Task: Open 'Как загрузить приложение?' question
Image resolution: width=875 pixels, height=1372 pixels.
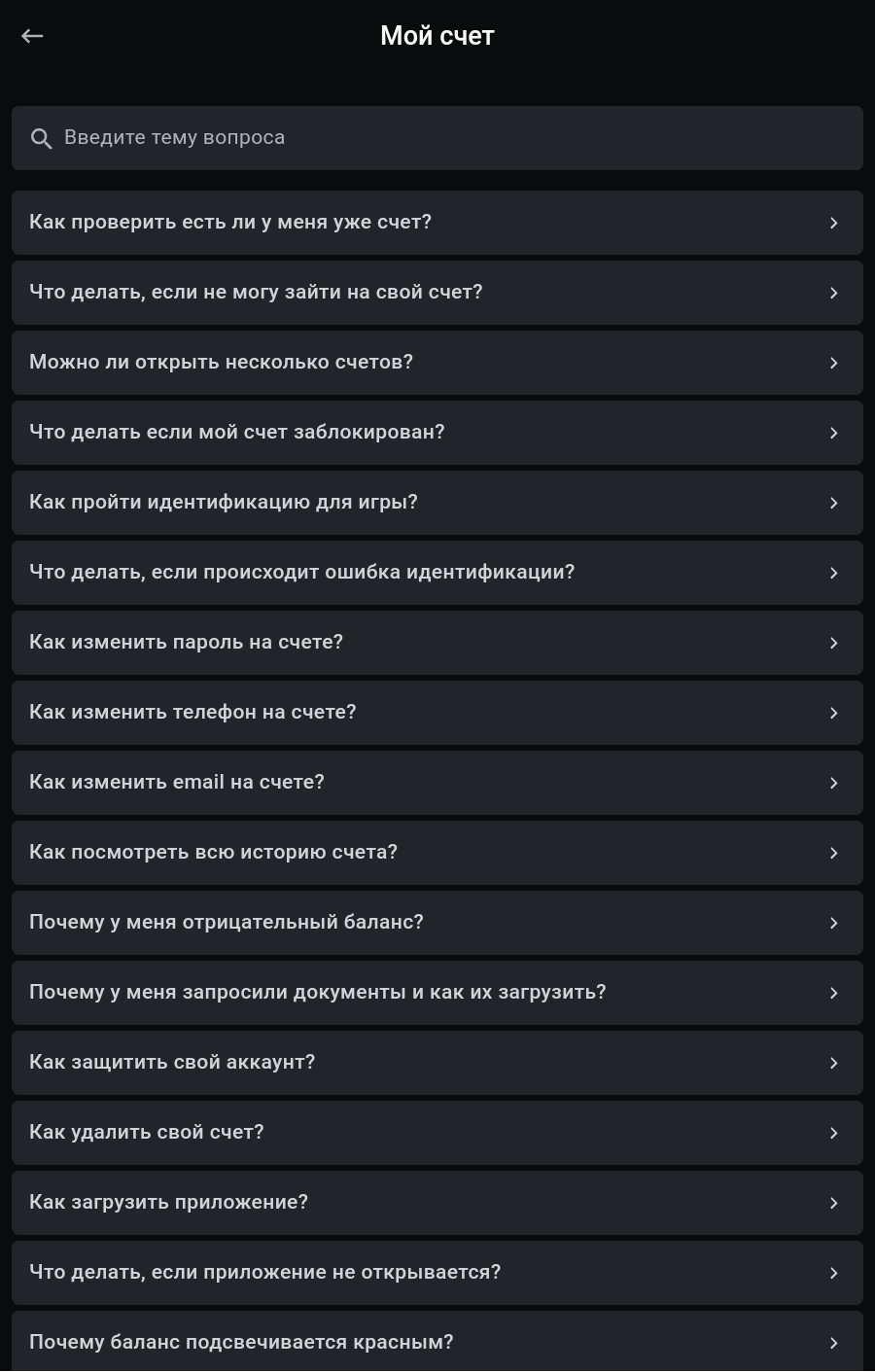Action: 169,1203
